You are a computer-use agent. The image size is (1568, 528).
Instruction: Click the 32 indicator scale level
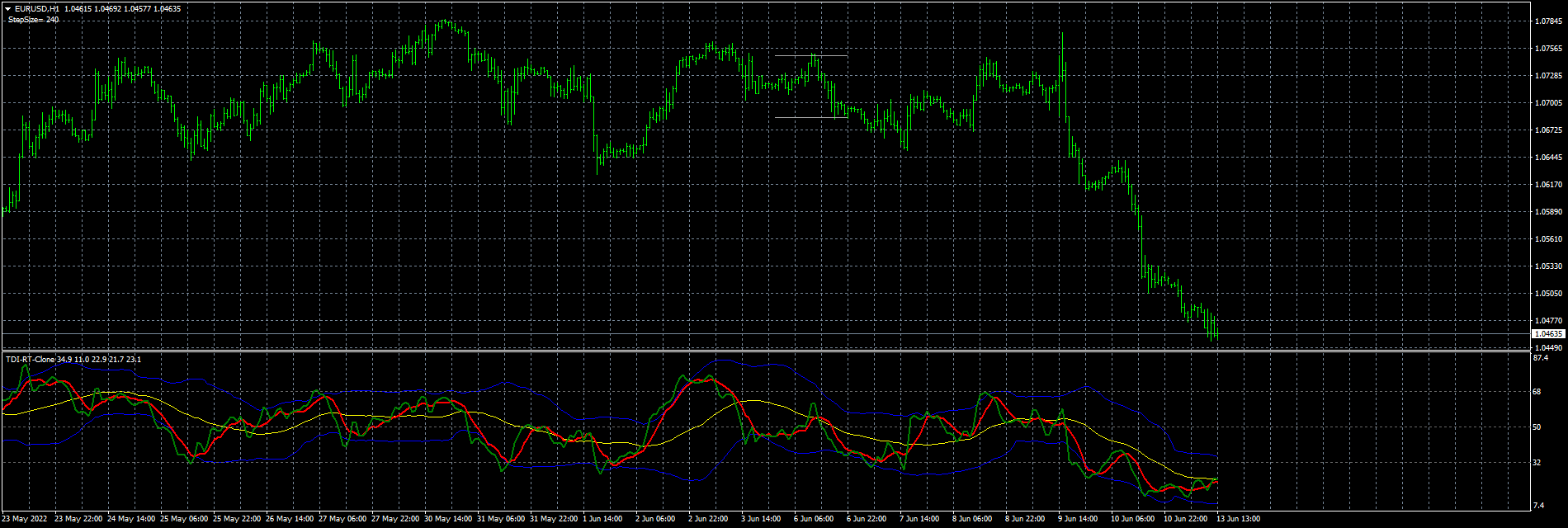tap(1537, 463)
